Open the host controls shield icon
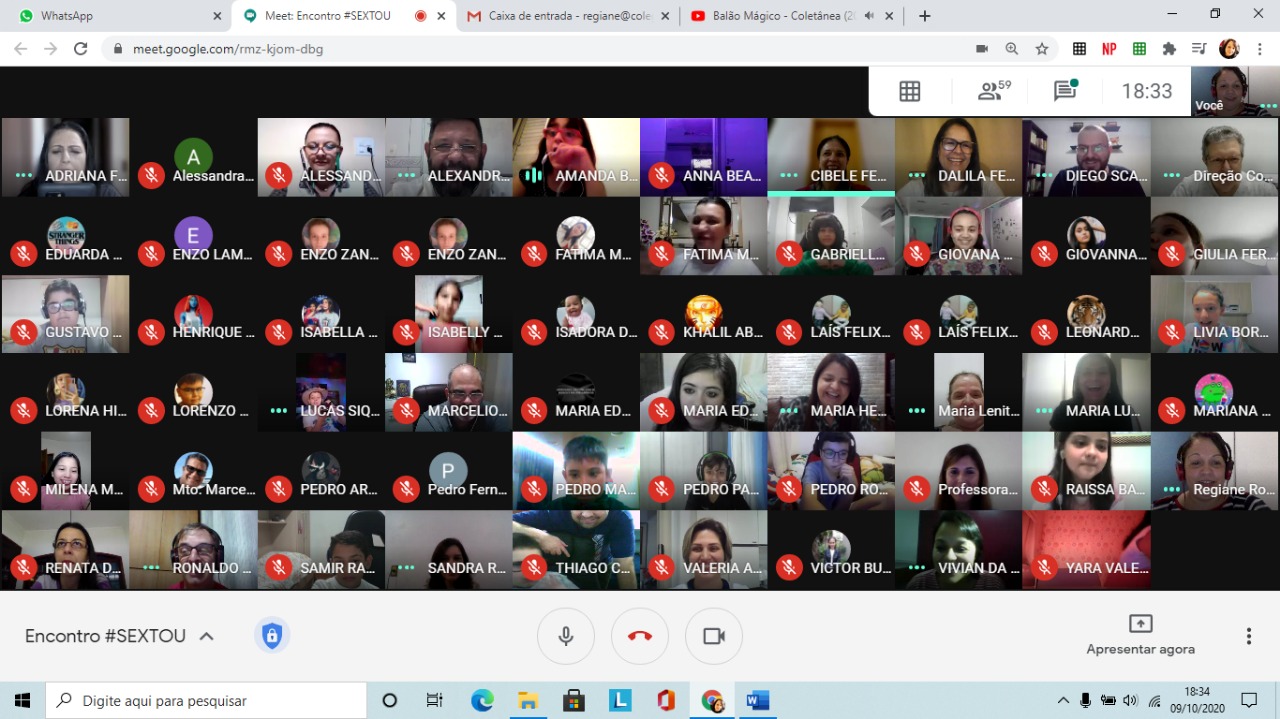 pyautogui.click(x=271, y=636)
